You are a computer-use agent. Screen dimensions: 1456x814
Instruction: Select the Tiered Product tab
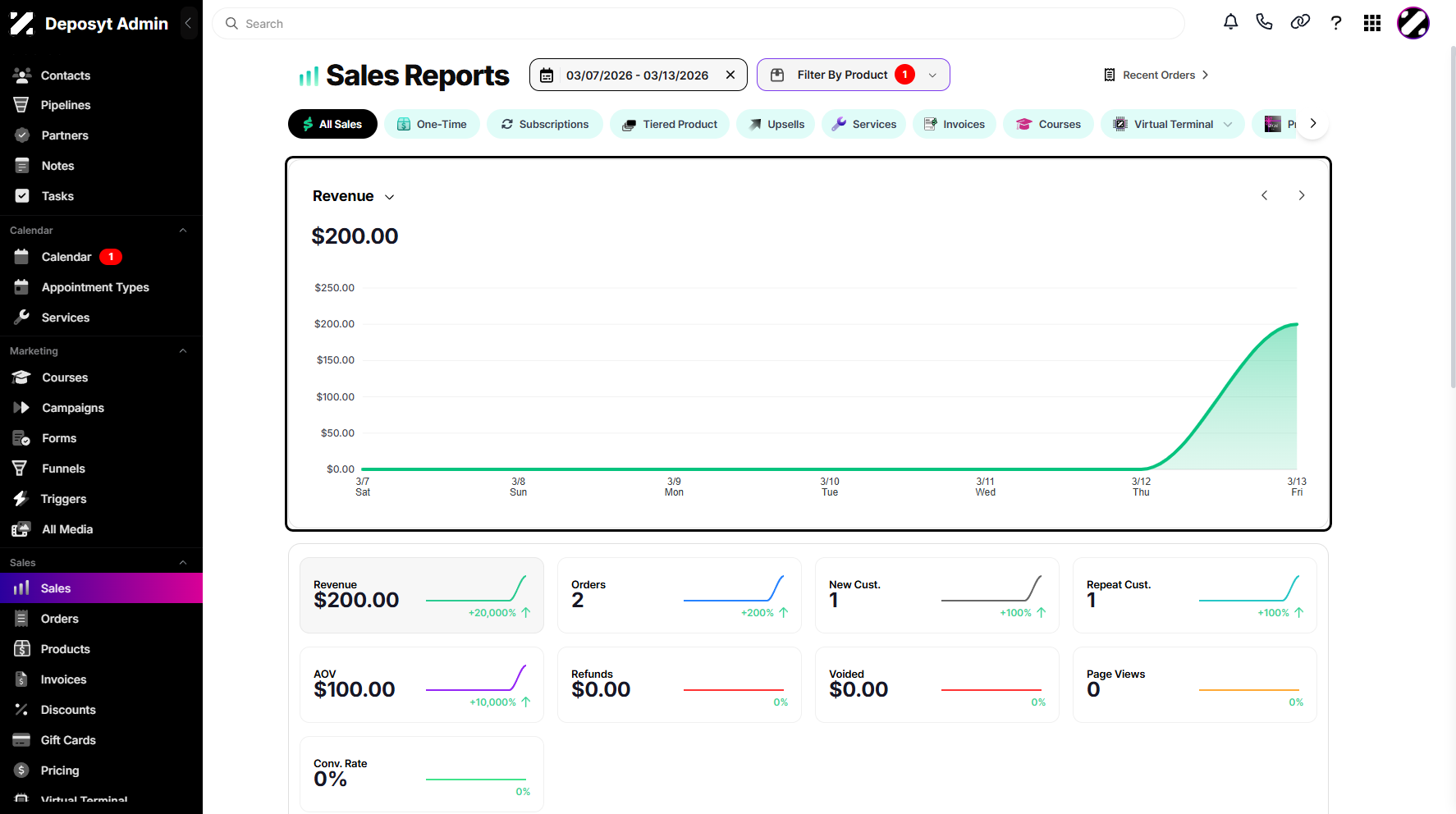[670, 124]
